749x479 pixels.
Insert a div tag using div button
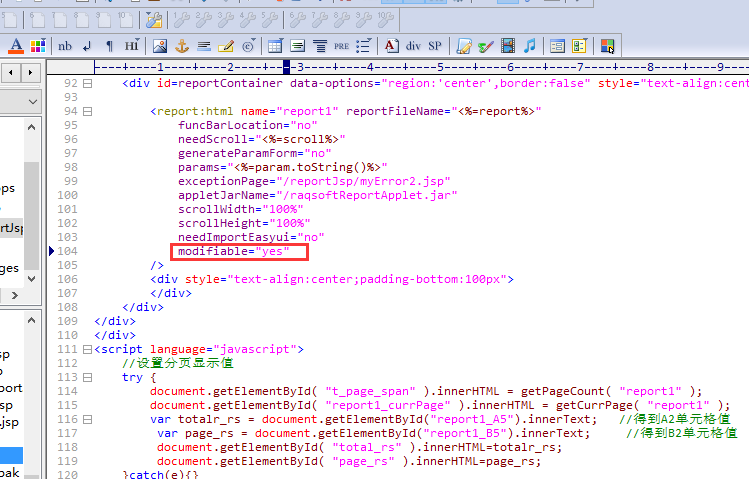[414, 45]
